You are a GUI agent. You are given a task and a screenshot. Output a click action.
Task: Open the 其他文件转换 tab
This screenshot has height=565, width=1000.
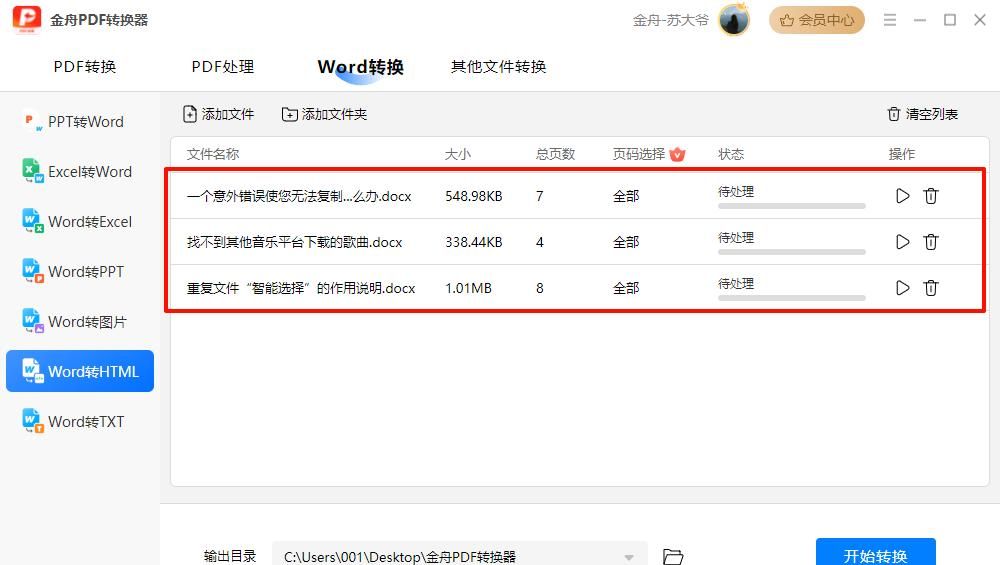pos(498,67)
